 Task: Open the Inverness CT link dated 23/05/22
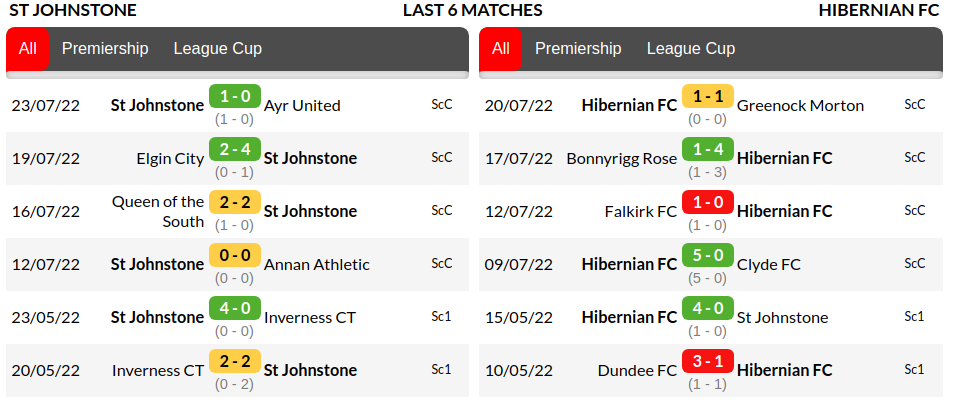(310, 318)
